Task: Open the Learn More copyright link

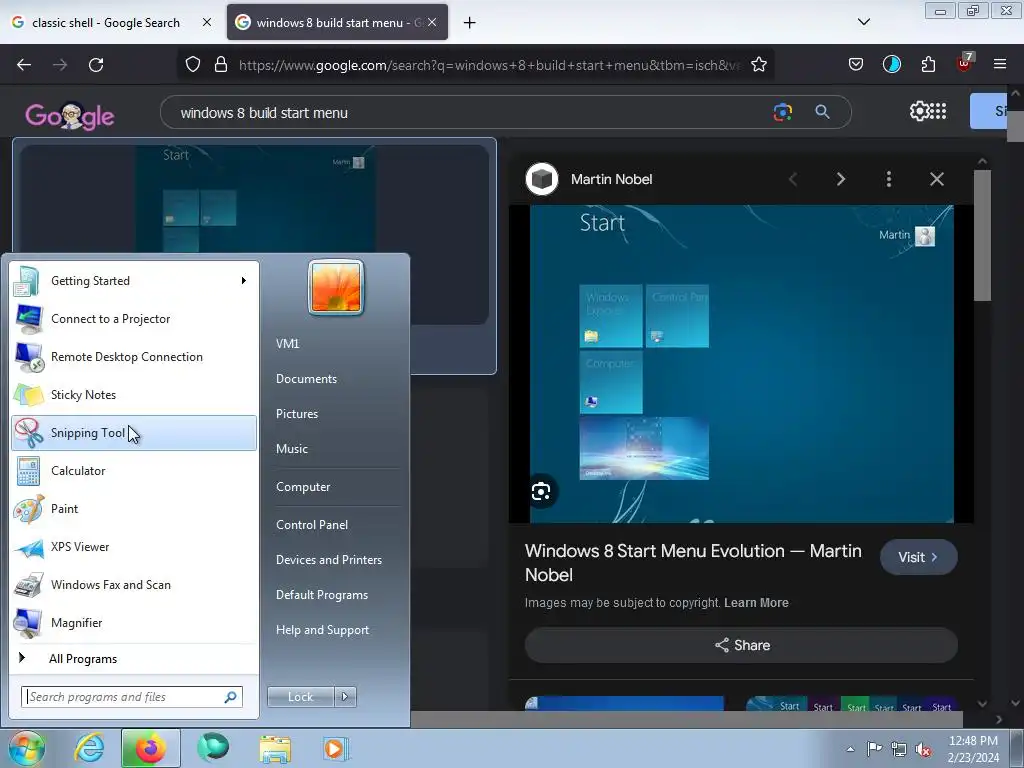Action: coord(756,603)
